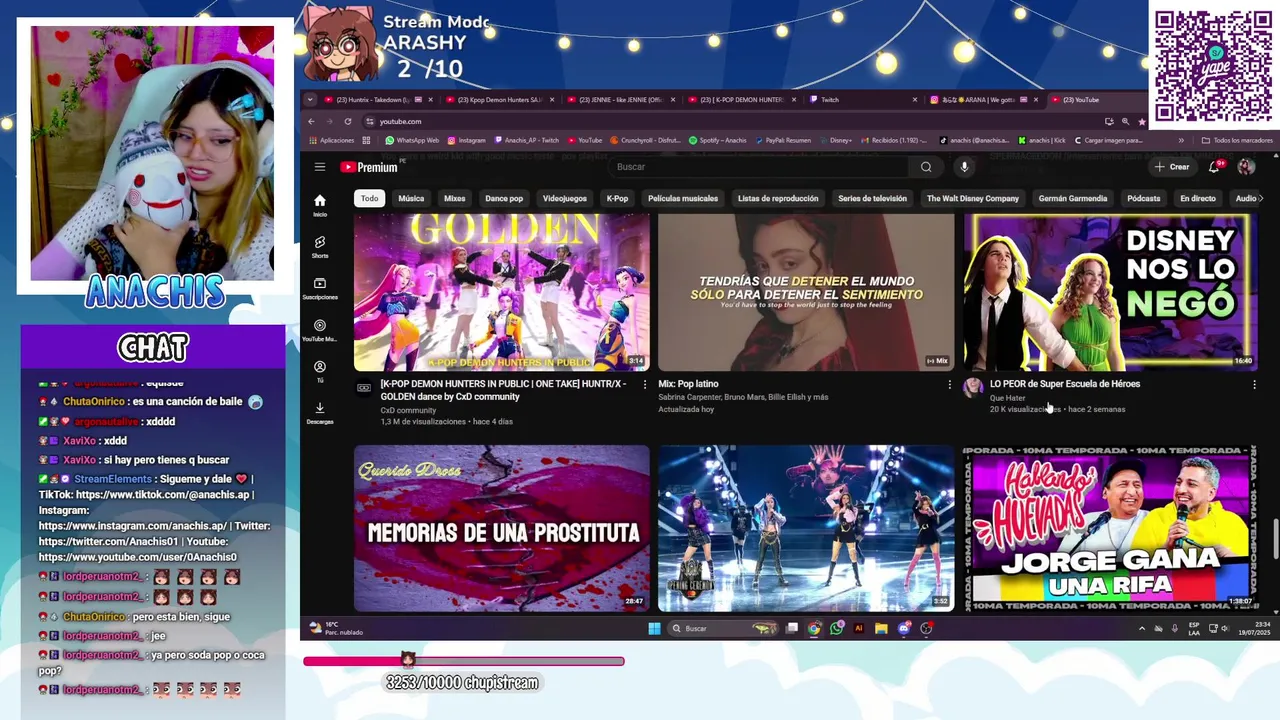Open options for LO PEOR de Super Escuela video
1280x720 pixels.
coord(1254,384)
